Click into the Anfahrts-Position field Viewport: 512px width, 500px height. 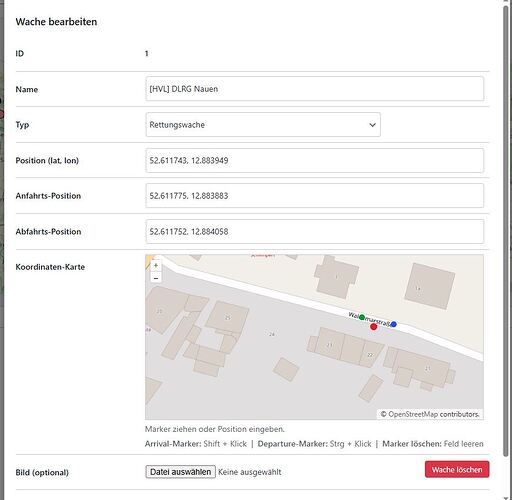tap(315, 196)
